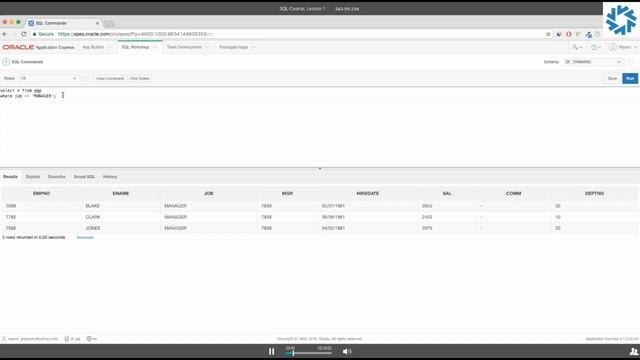Bookmark page with the star icon
The width and height of the screenshot is (640, 360).
[548, 34]
